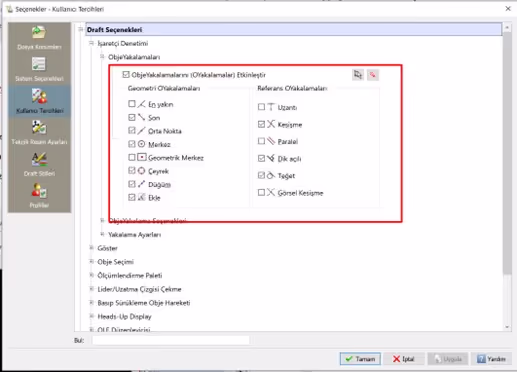Expand the Yakalama Ayarları node

[102, 234]
